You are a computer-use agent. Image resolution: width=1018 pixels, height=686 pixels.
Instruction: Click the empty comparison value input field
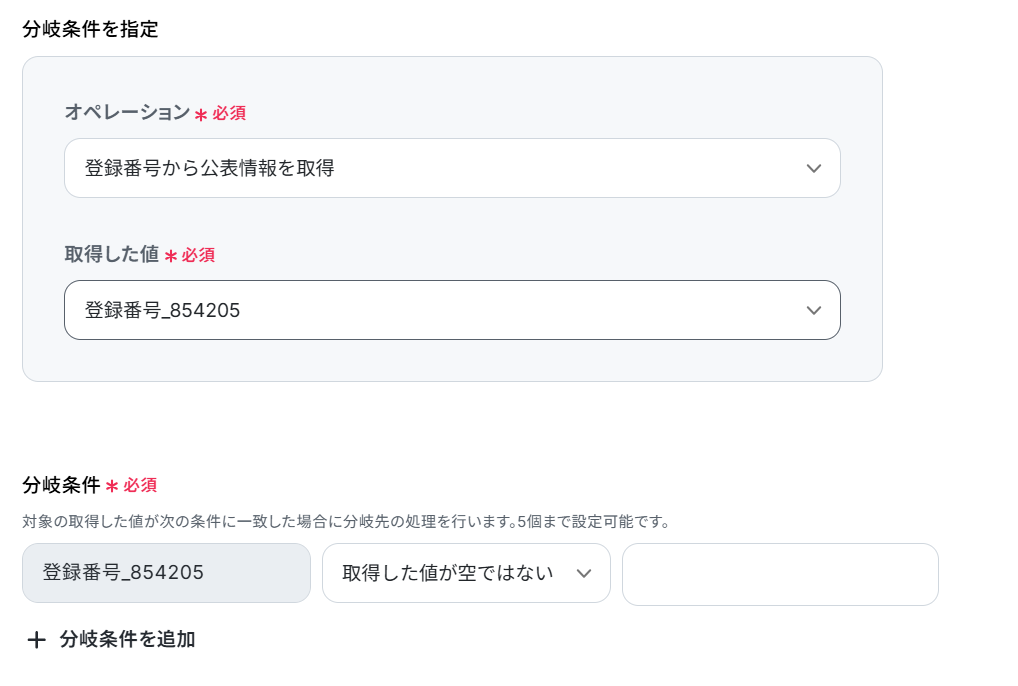[x=780, y=574]
